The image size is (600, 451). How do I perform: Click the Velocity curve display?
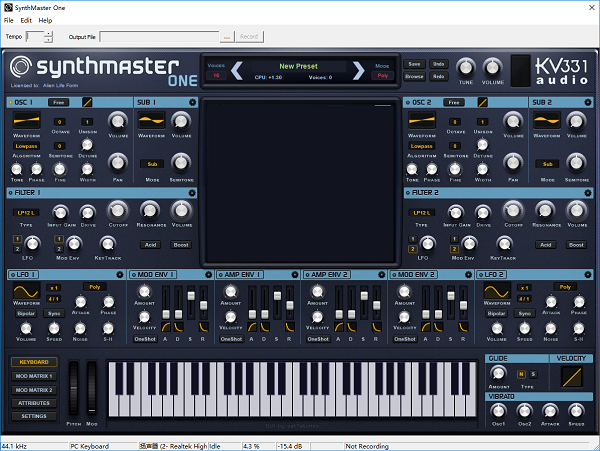(572, 377)
